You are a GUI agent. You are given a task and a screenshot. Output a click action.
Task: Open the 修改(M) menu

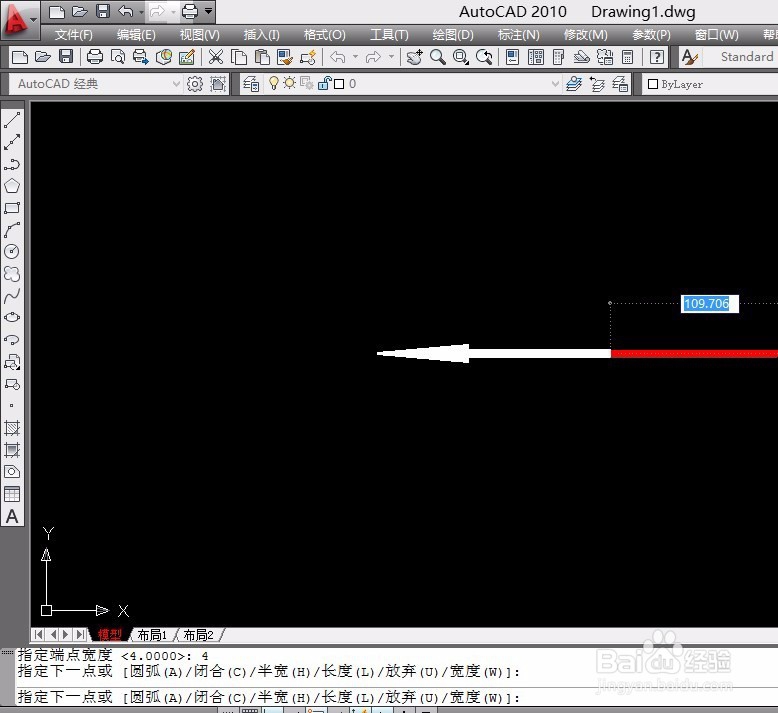pyautogui.click(x=585, y=35)
